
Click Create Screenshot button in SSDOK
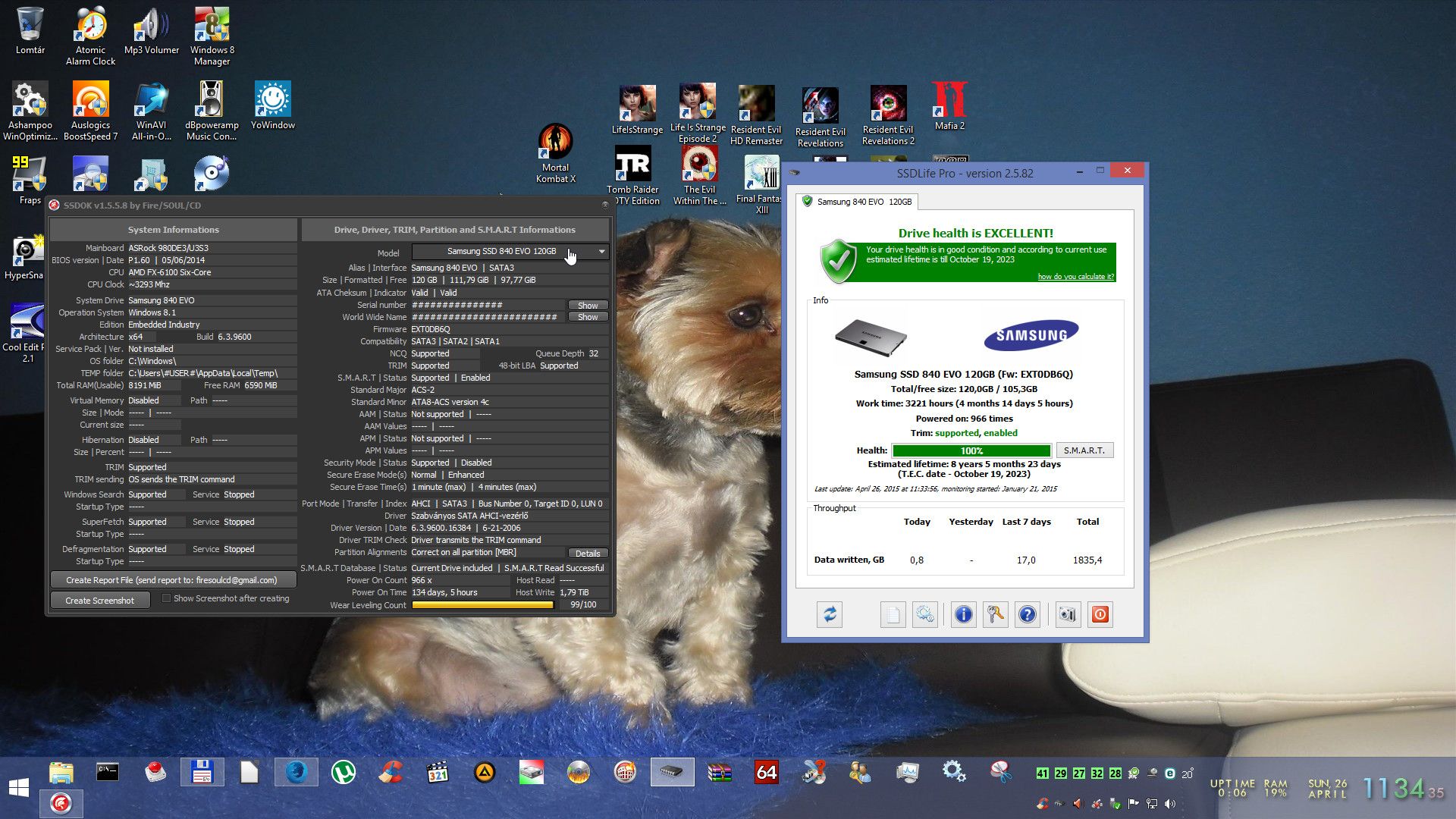(100, 600)
